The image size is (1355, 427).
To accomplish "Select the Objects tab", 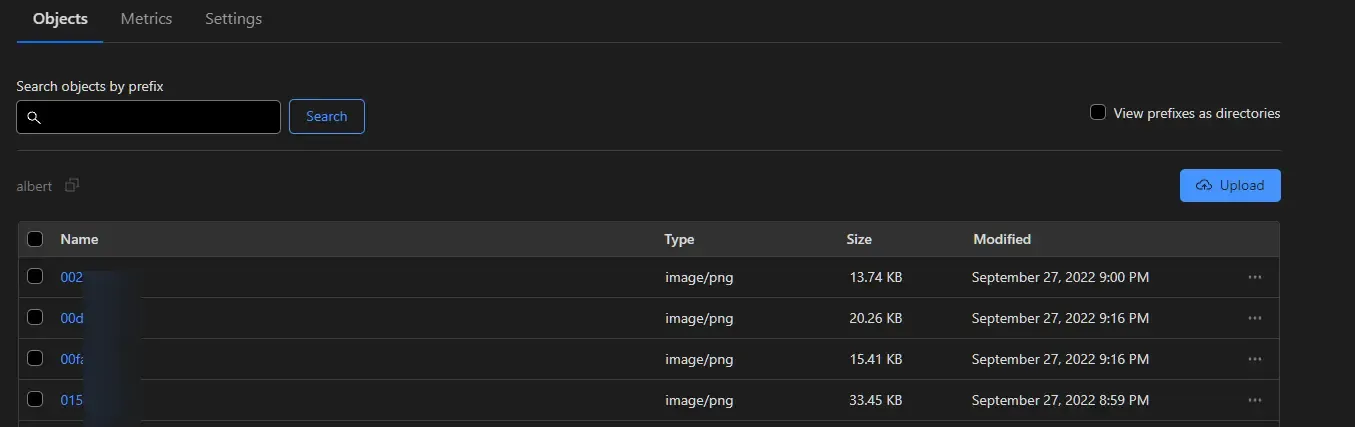I will [x=60, y=19].
